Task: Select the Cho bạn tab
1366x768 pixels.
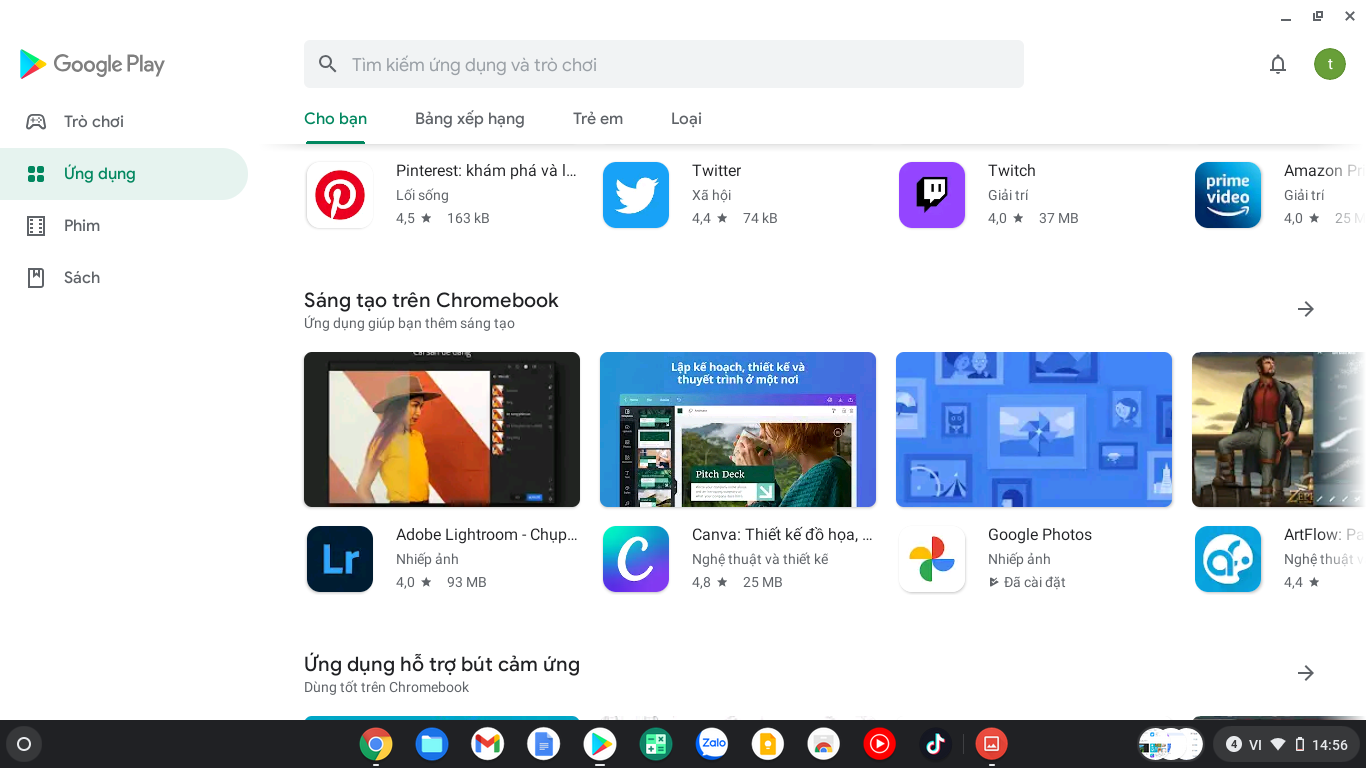Action: click(x=335, y=118)
